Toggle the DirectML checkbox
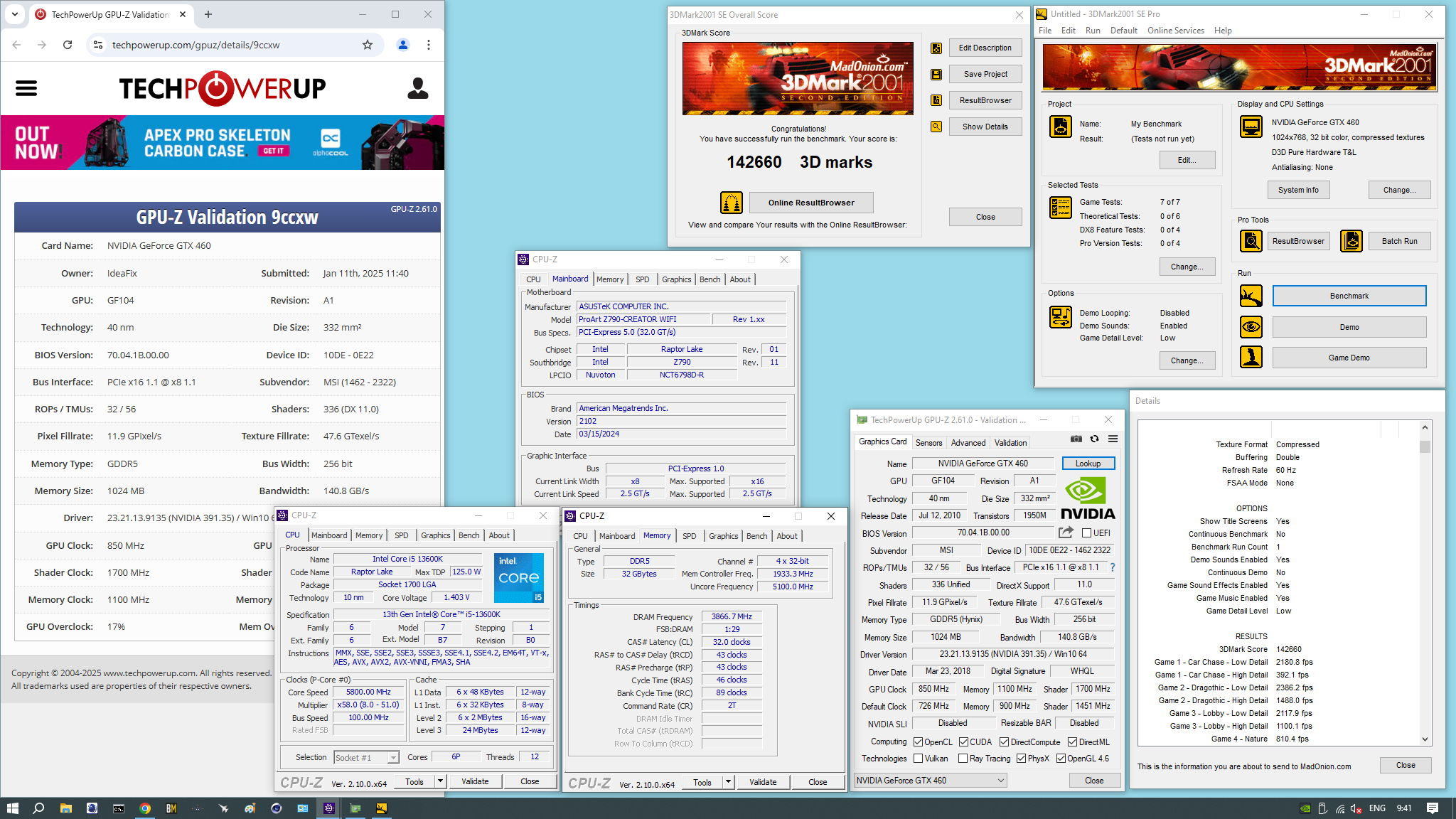 (x=1072, y=742)
